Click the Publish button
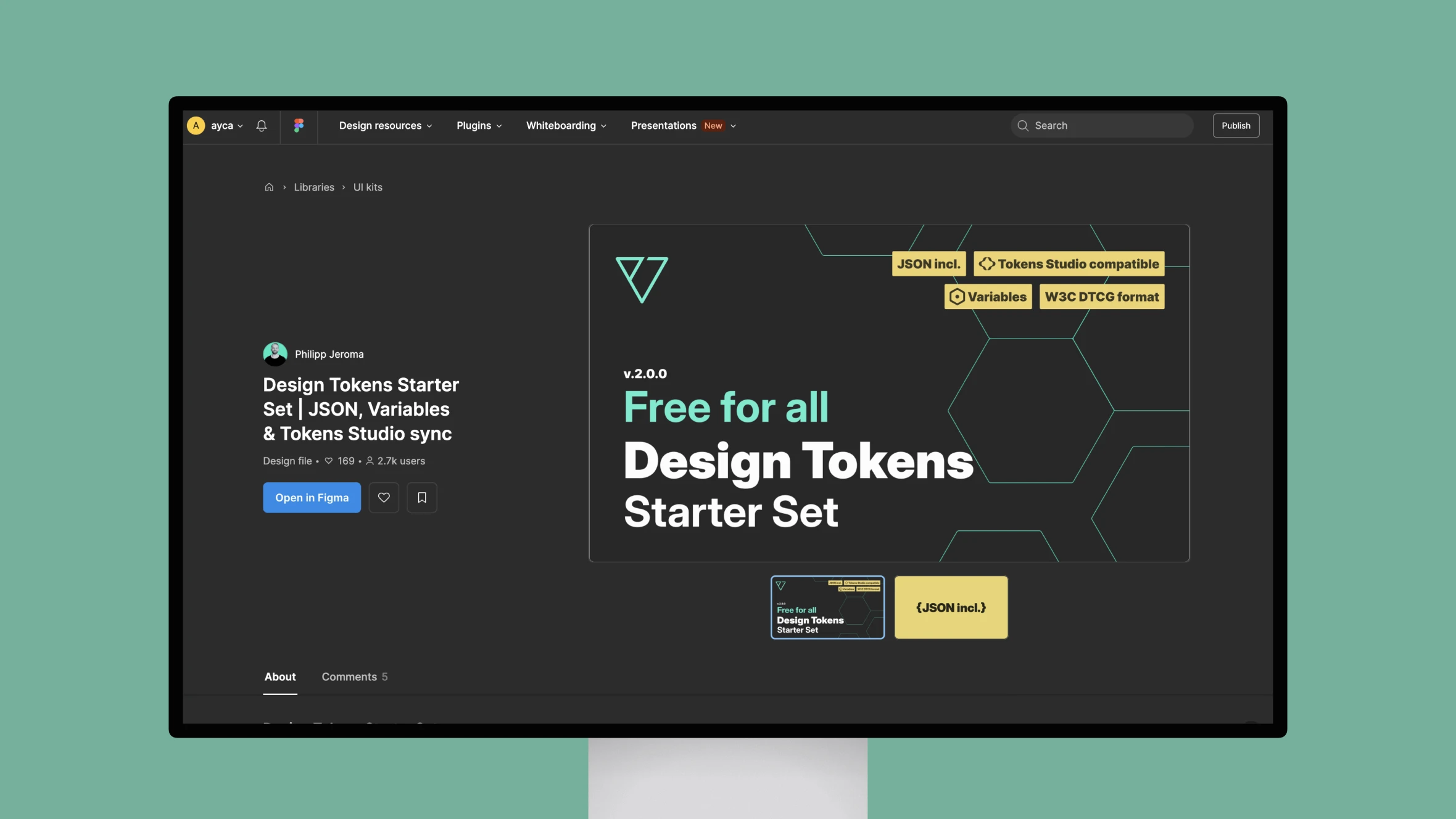Screen dimensions: 1456x819 click(x=1235, y=125)
